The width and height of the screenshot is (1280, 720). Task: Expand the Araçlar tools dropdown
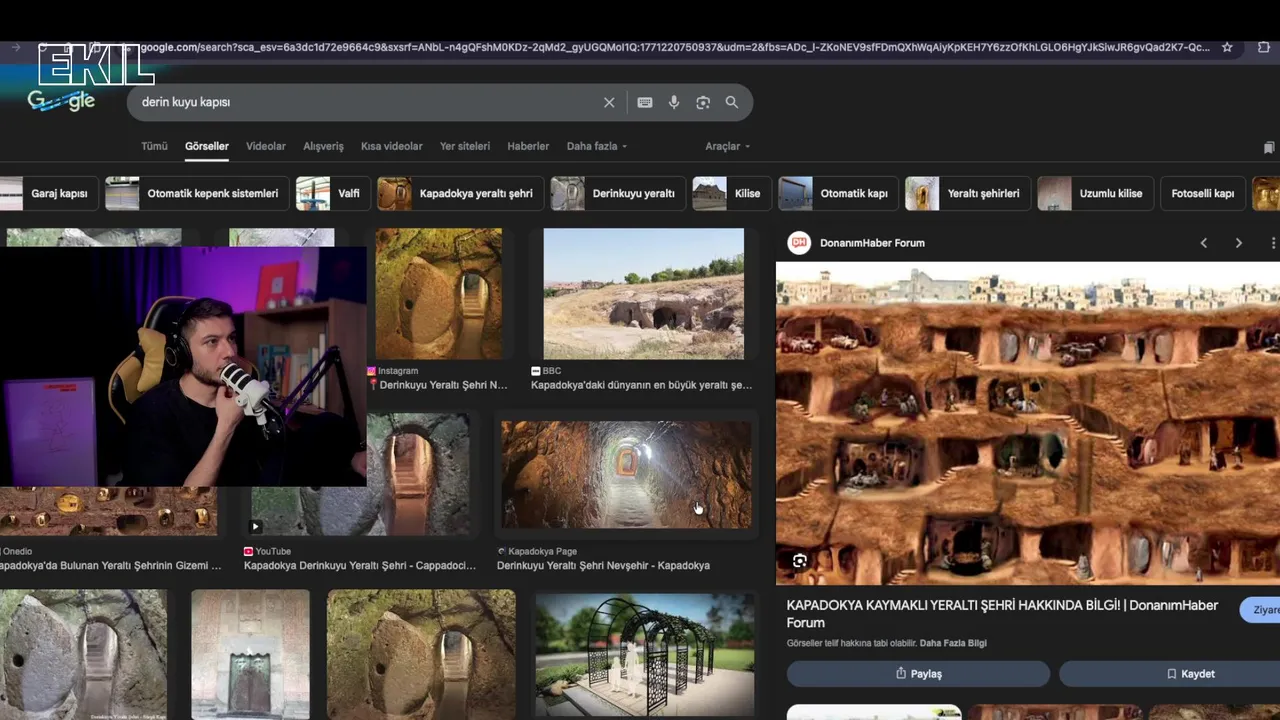728,146
